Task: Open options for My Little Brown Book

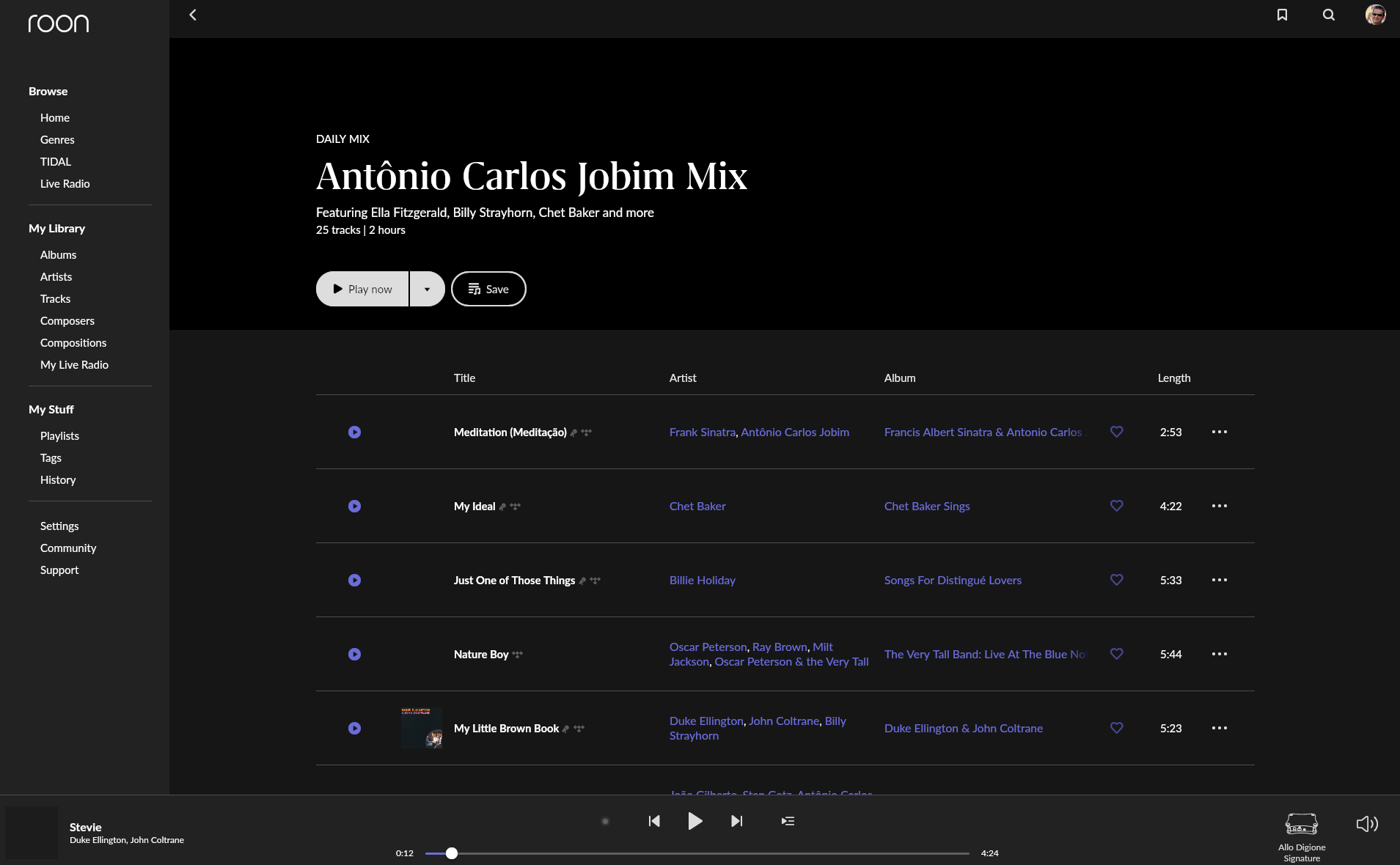Action: (1219, 728)
